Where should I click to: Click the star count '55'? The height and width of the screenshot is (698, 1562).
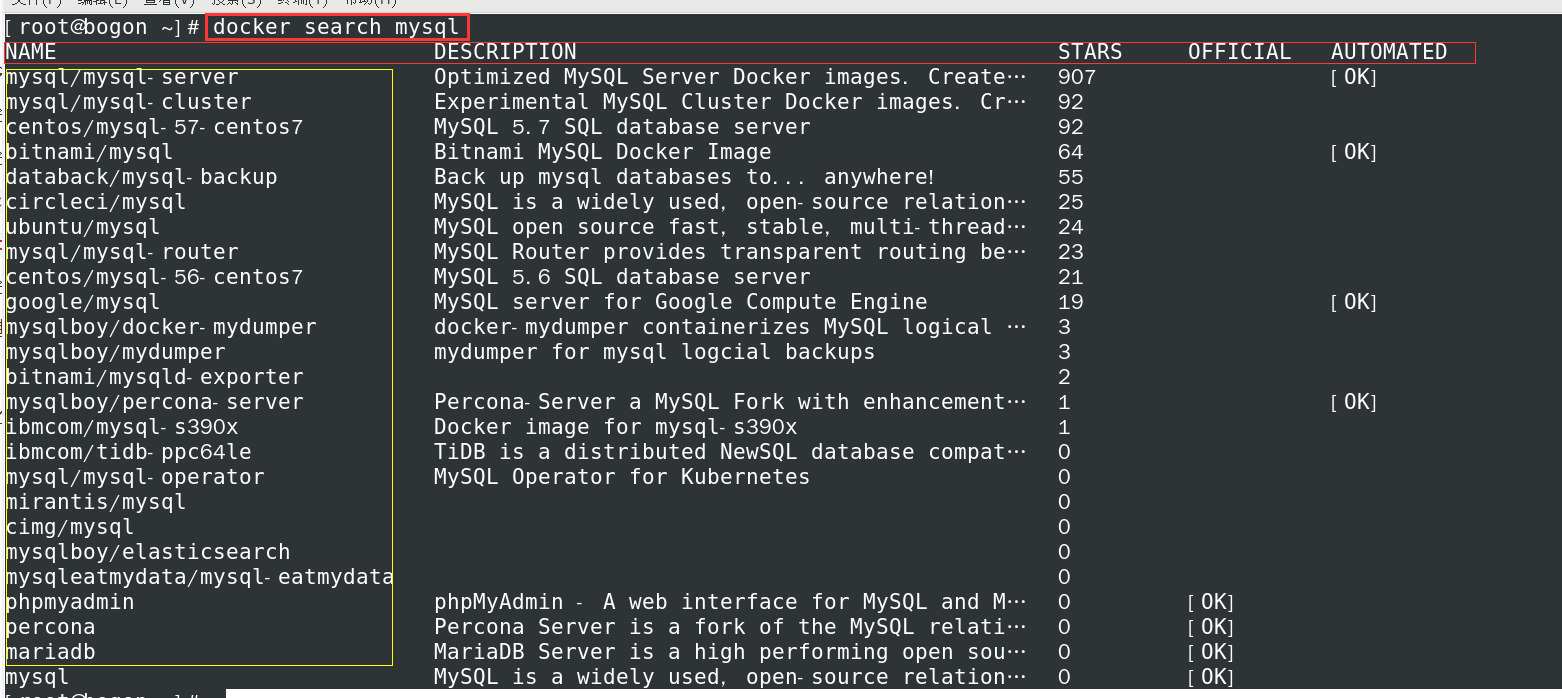[x=1071, y=177]
